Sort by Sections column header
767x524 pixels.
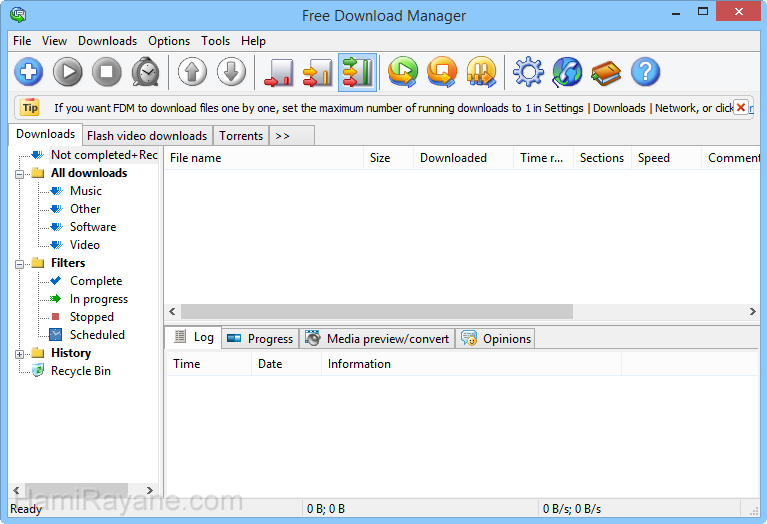click(602, 158)
